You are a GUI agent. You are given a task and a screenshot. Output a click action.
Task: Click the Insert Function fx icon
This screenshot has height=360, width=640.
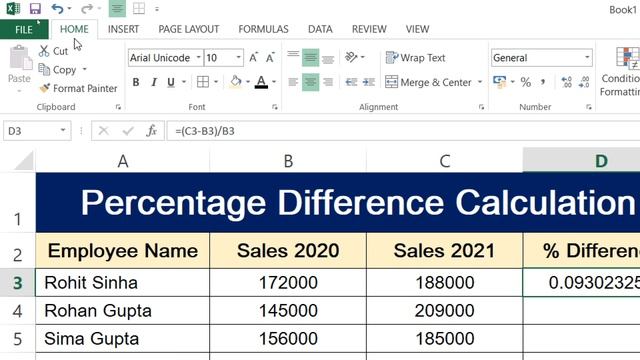[151, 131]
